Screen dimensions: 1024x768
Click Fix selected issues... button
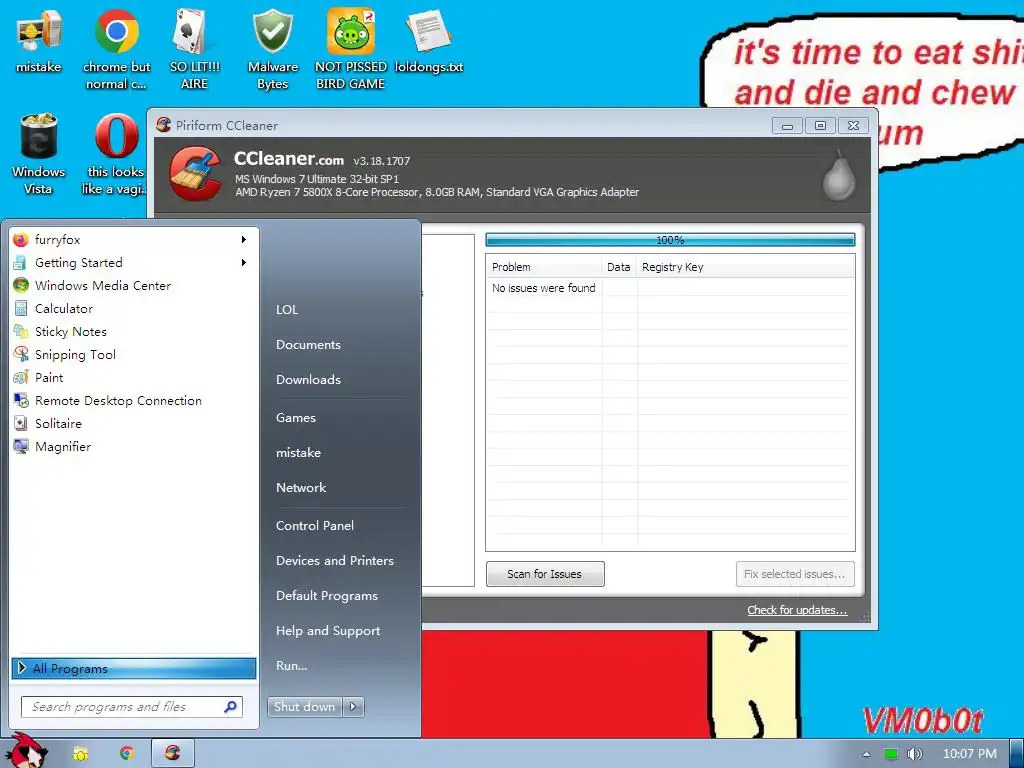795,574
